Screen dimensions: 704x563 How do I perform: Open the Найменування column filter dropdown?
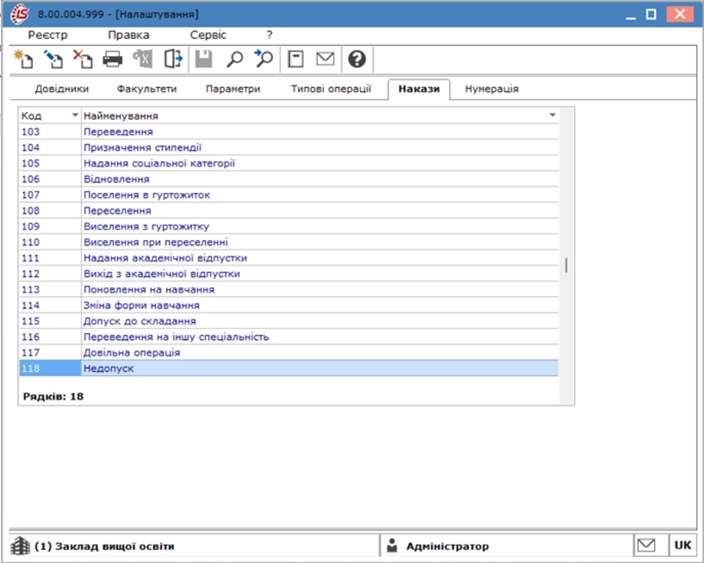[553, 115]
